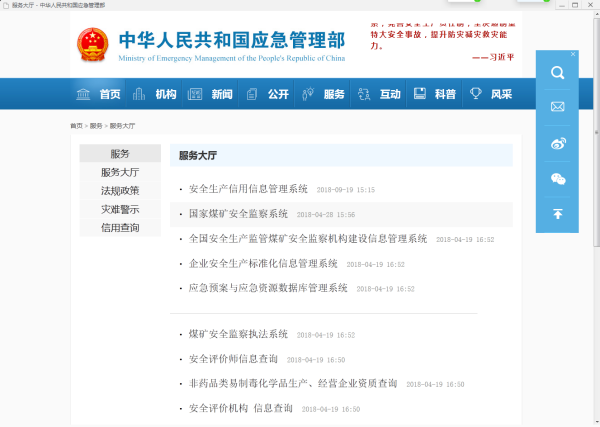This screenshot has width=600, height=427.
Task: Click the scrollbar down arrow
Action: point(596,421)
